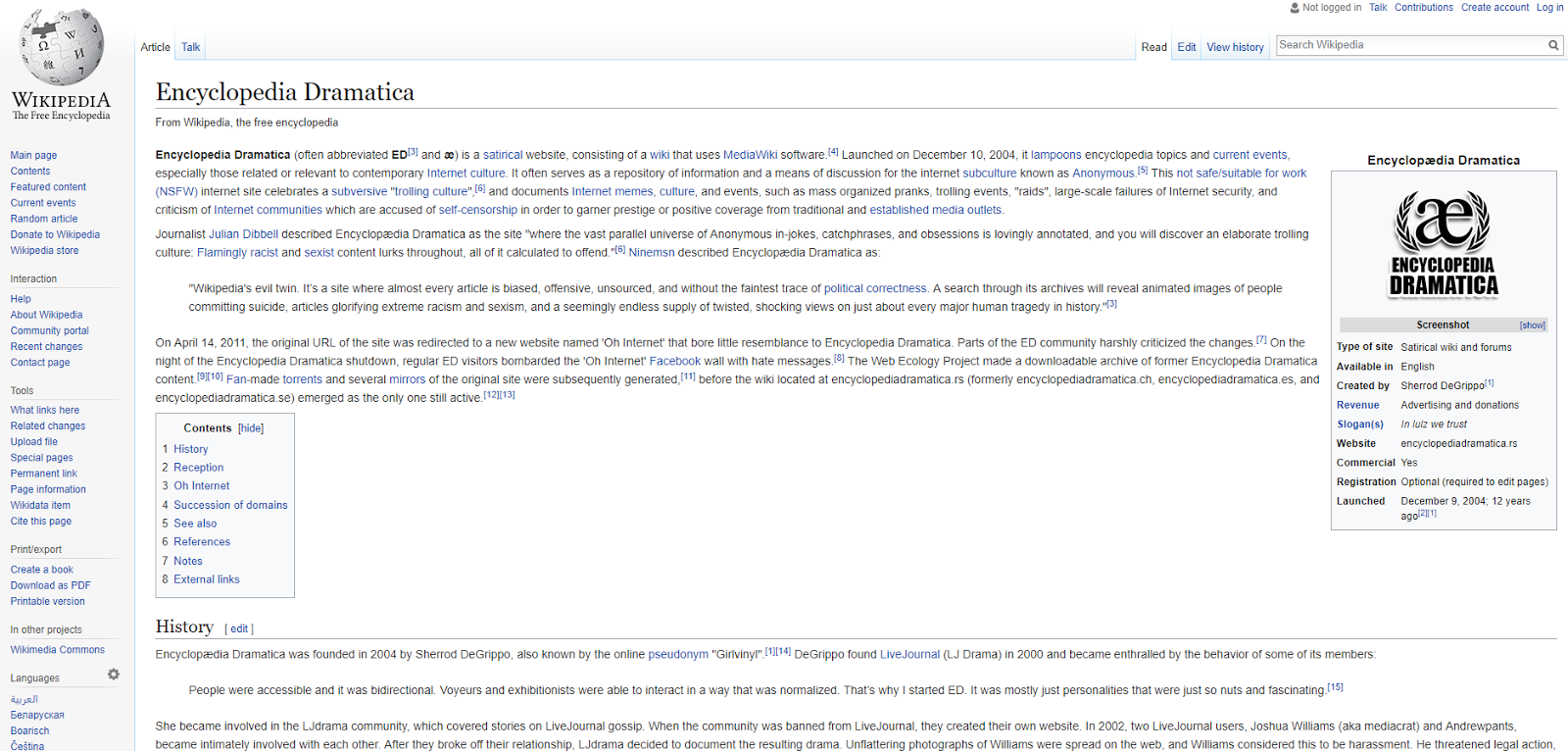Click the Encyclopedia Dramatica logo image

(1444, 244)
